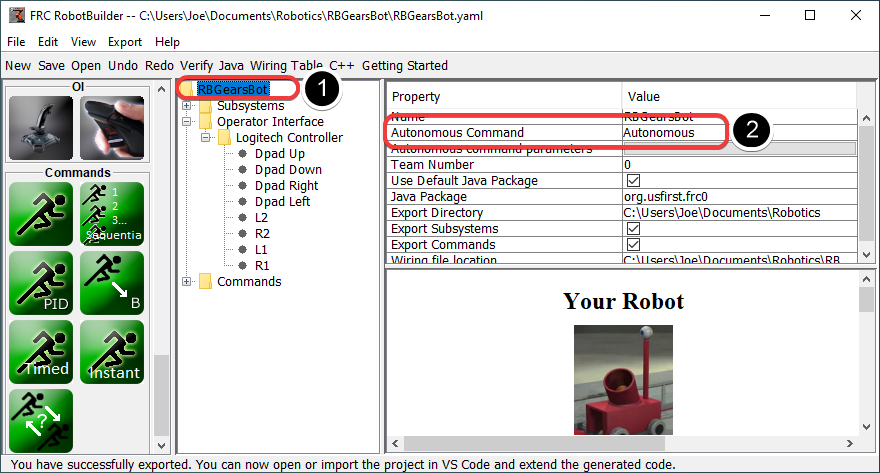This screenshot has width=880, height=473.
Task: Open Getting Started from toolbar
Action: click(405, 66)
